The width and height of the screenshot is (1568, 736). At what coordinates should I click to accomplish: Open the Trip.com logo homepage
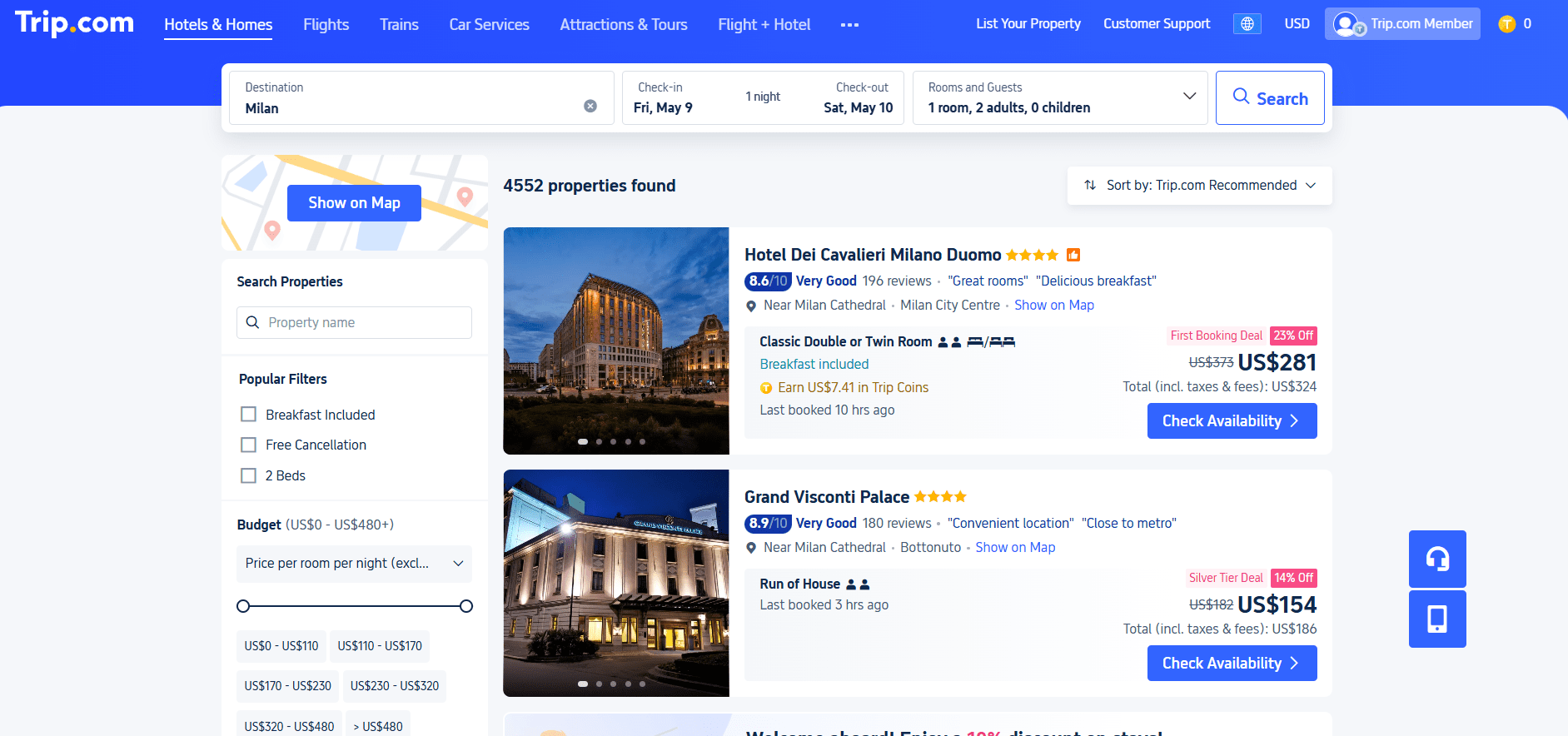74,23
